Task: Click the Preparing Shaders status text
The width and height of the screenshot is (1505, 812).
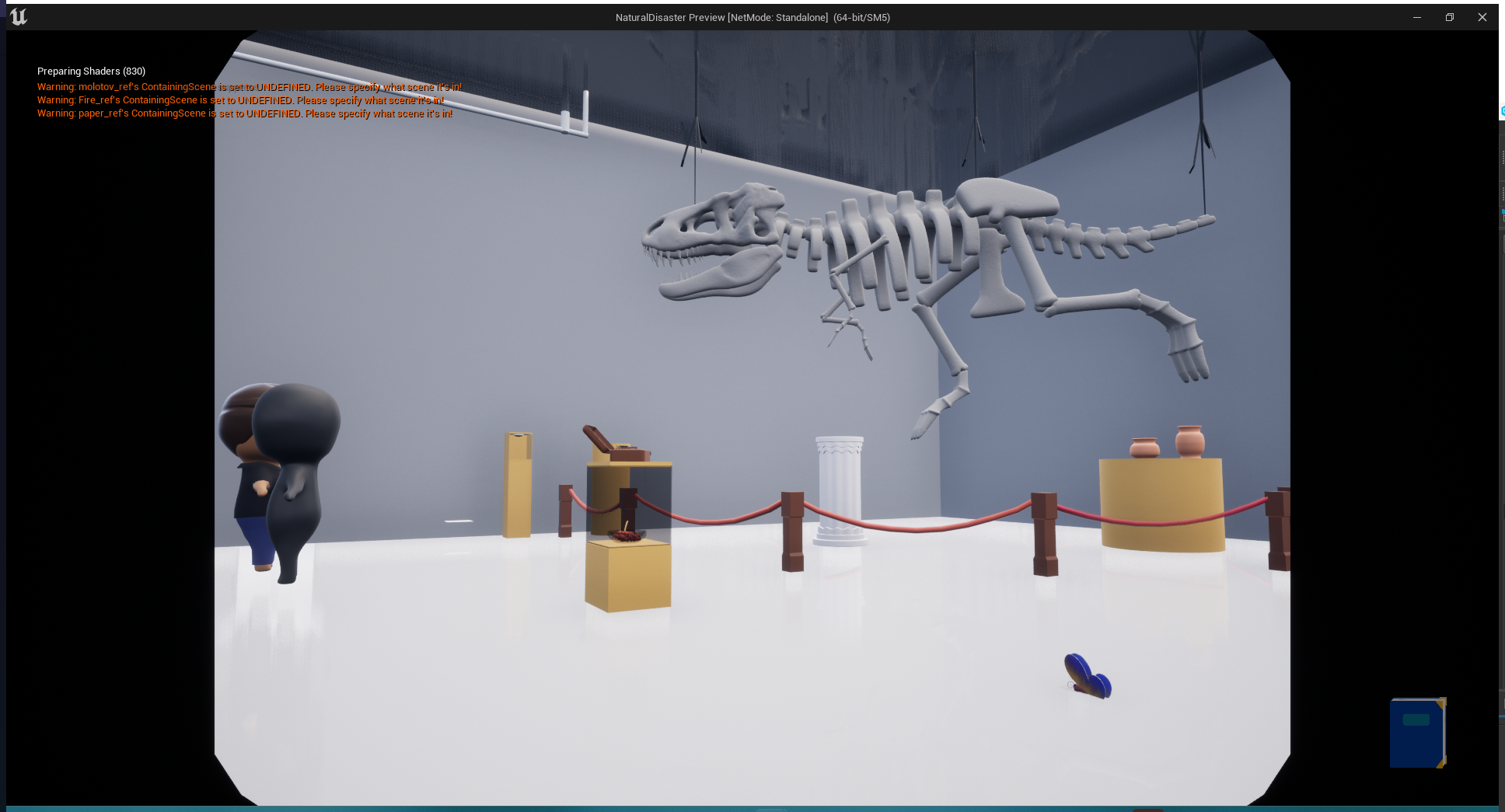Action: tap(91, 71)
